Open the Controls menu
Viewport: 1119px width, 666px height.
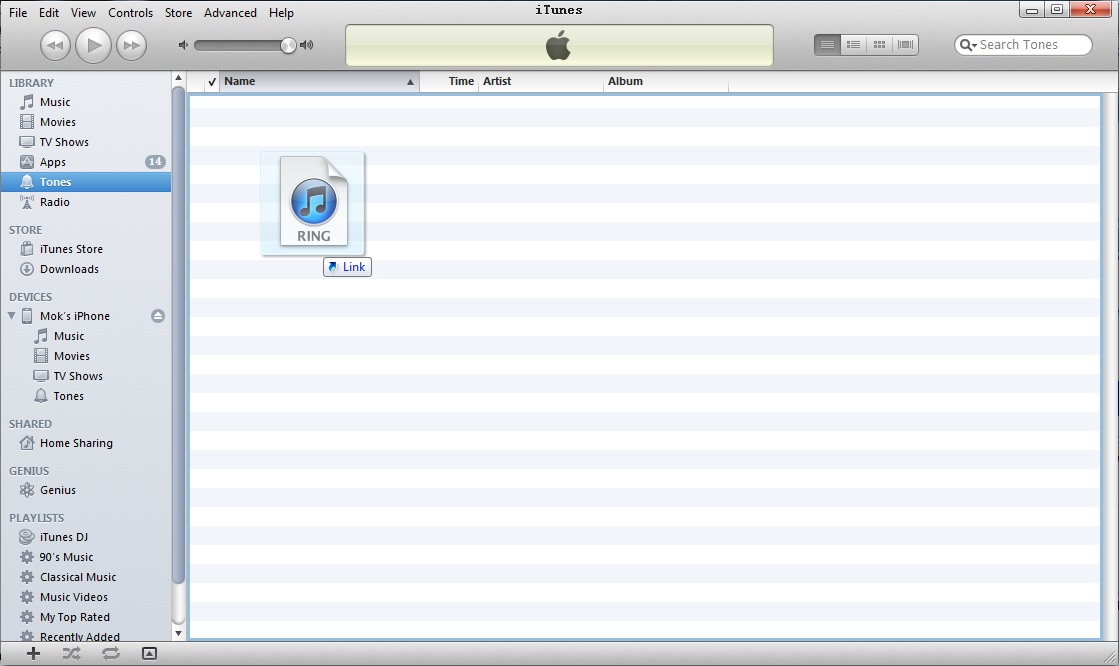[x=131, y=13]
